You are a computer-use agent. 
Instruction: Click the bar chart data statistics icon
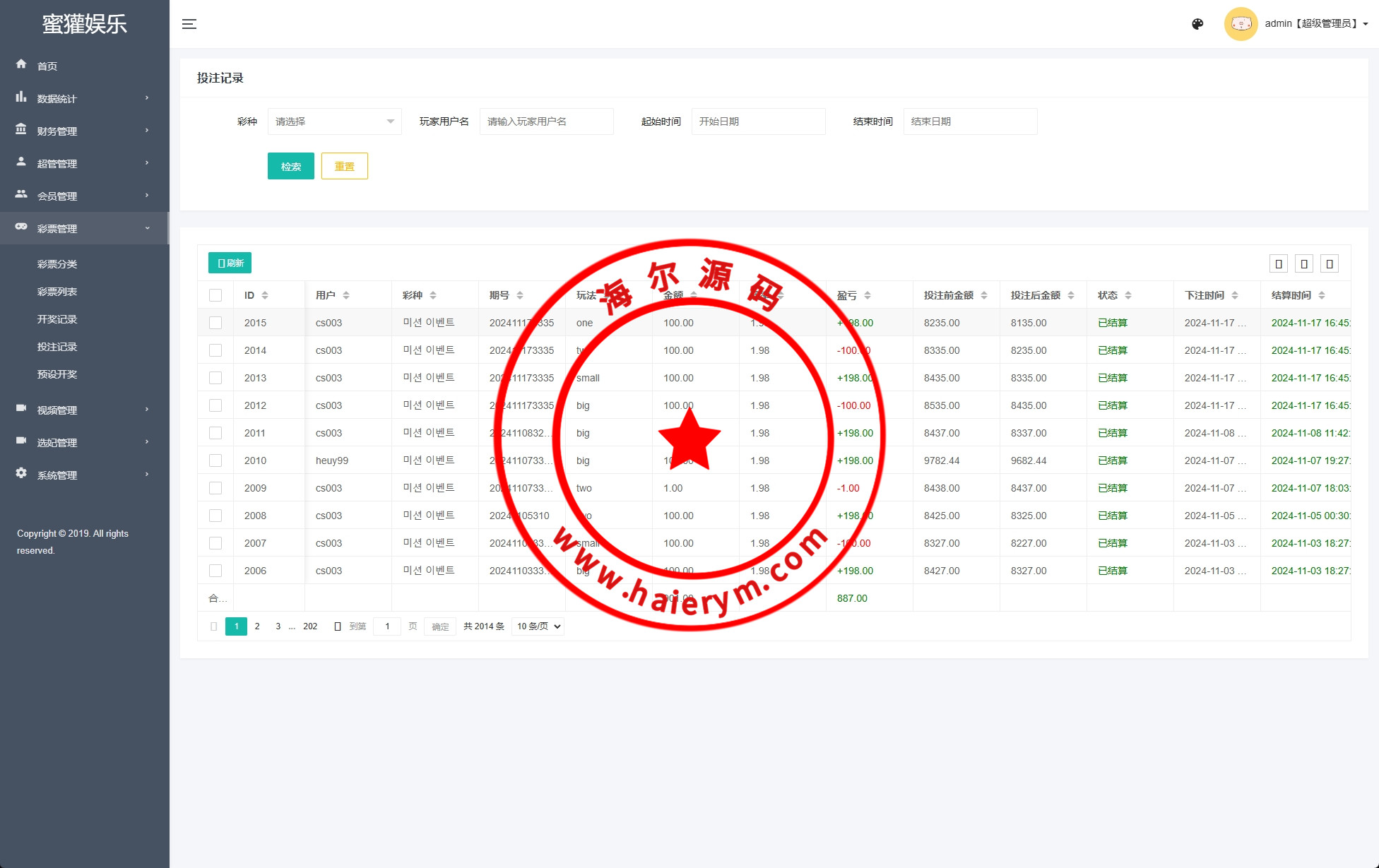21,97
